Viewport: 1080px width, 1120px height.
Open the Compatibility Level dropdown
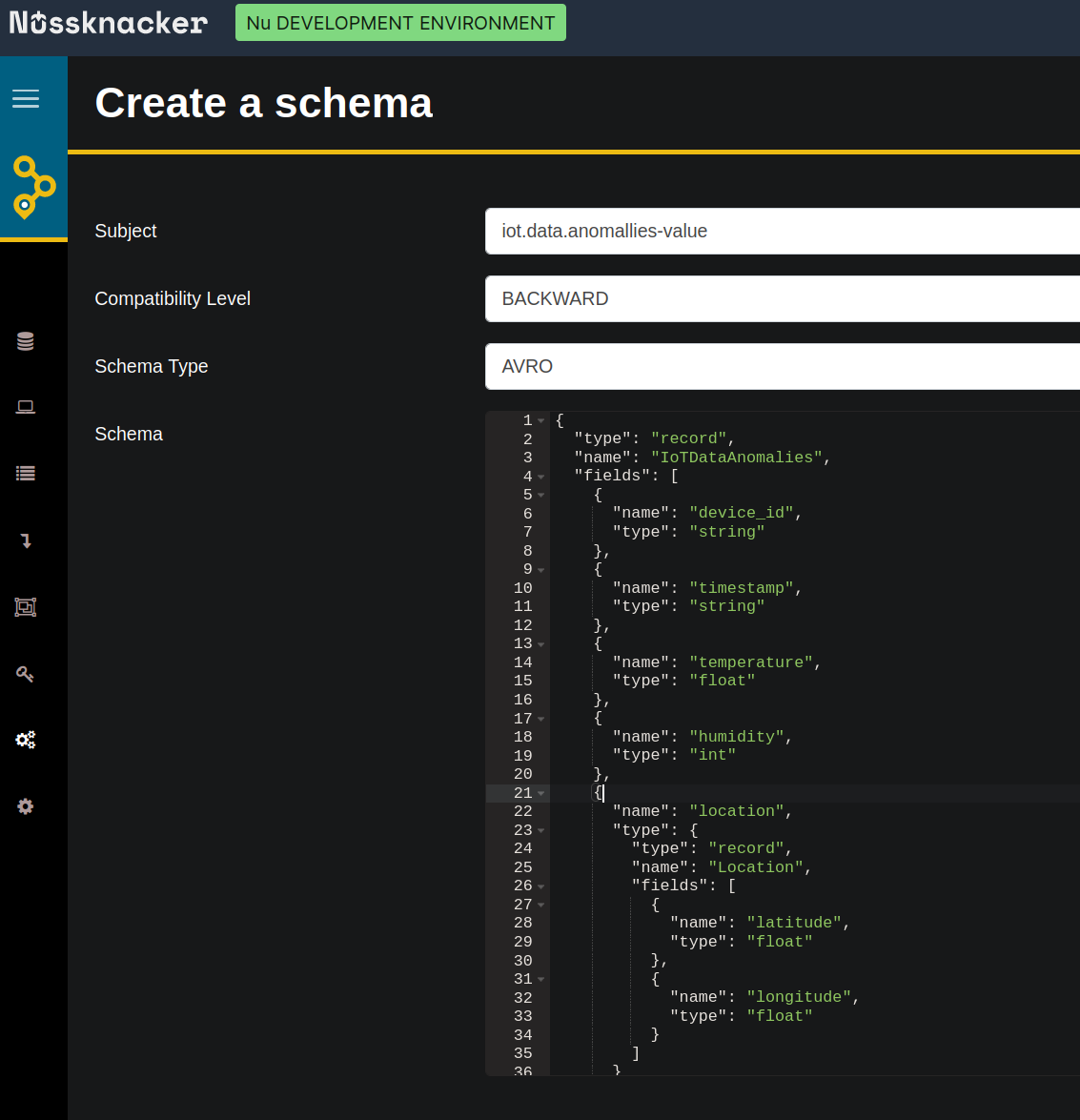783,298
